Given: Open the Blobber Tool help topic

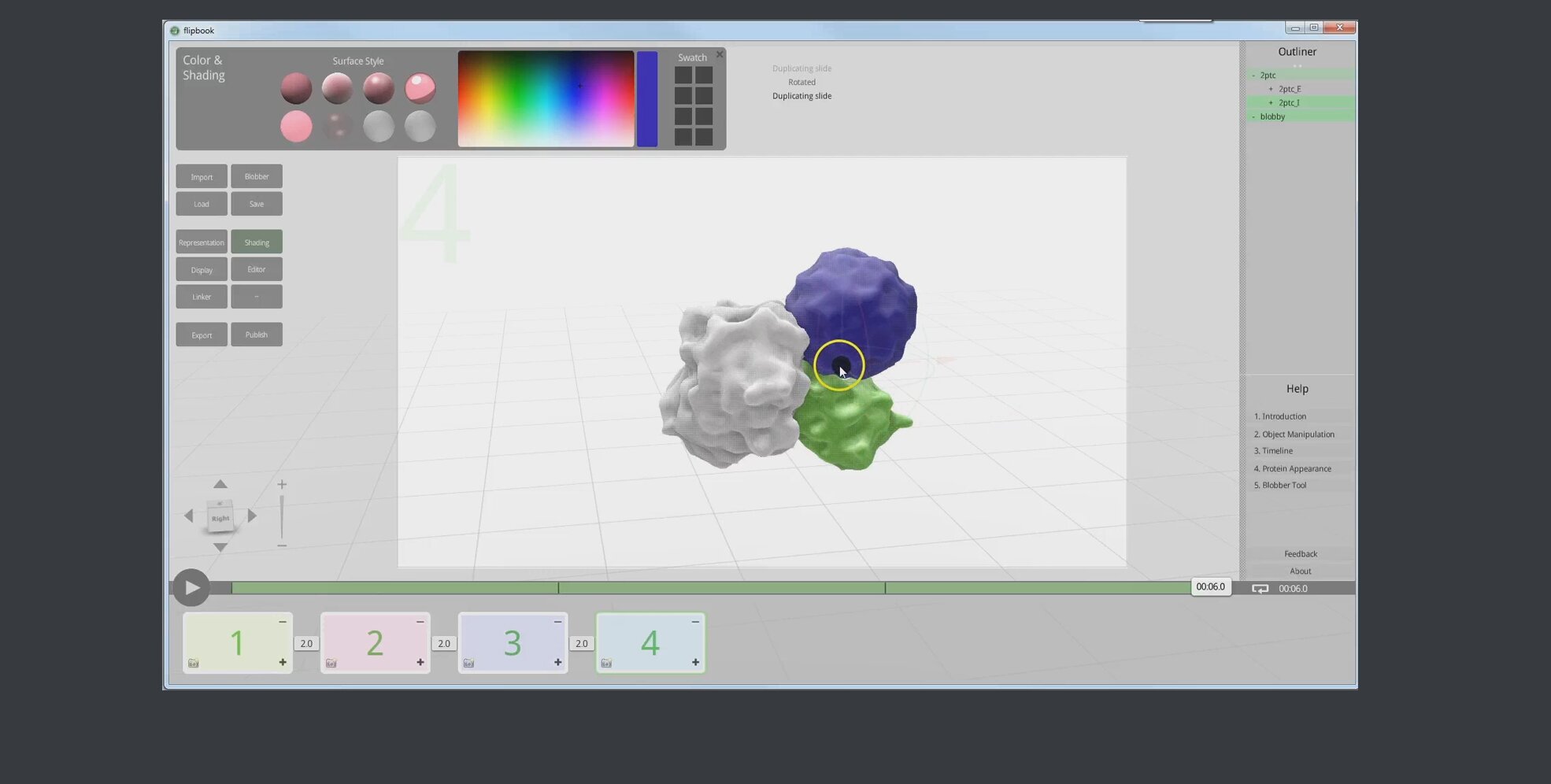Looking at the screenshot, I should pos(1283,486).
